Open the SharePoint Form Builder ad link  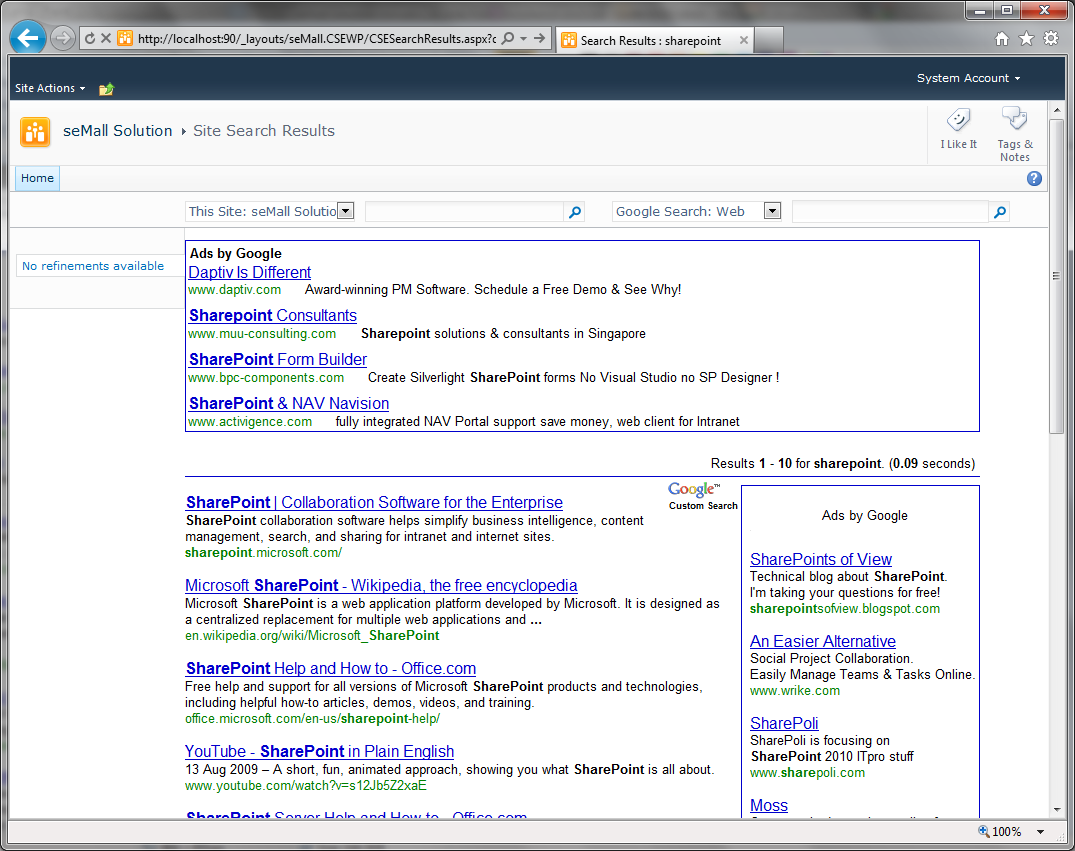[x=277, y=359]
